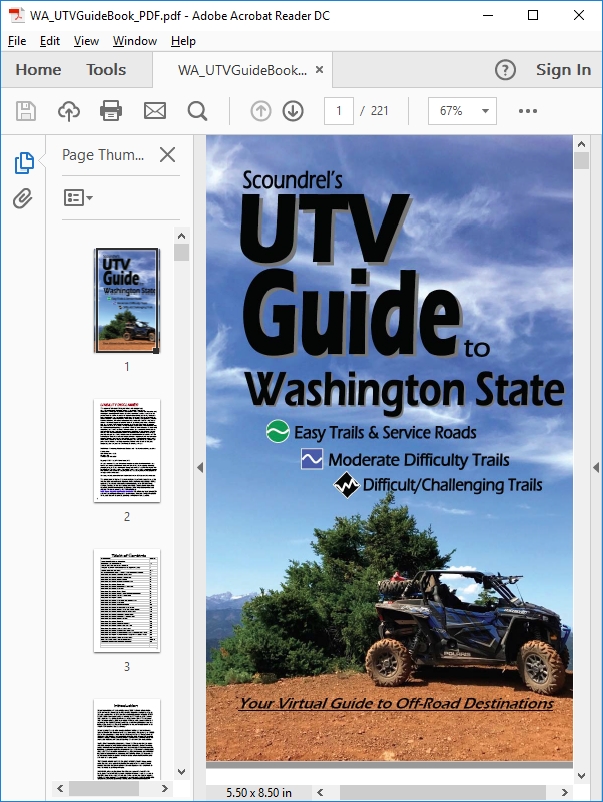Viewport: 603px width, 802px height.
Task: Minimize the Acrobat Reader window
Action: pos(488,15)
